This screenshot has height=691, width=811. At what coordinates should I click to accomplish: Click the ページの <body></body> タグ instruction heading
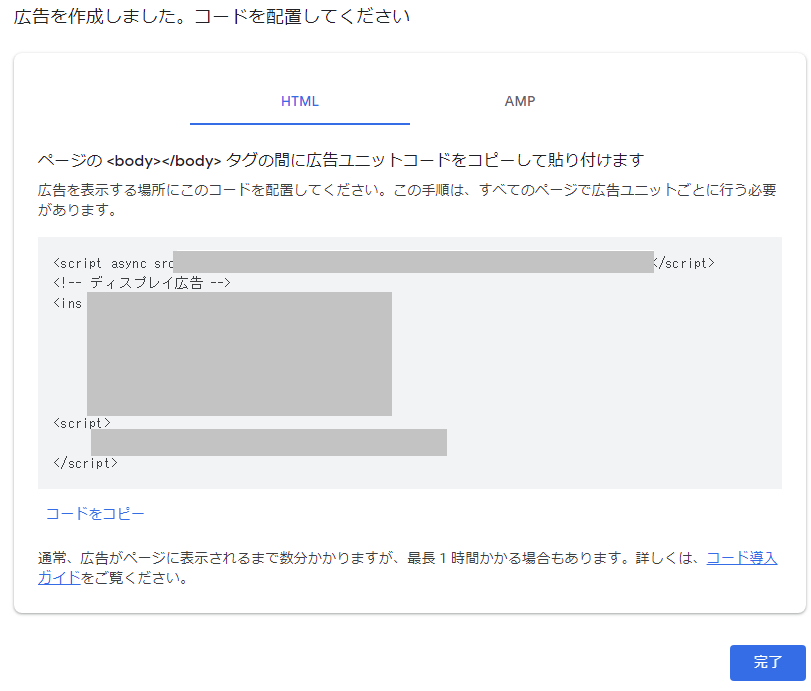(341, 160)
